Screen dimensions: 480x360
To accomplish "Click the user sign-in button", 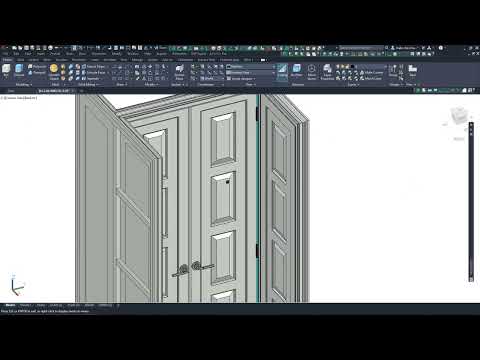I will point(404,48).
